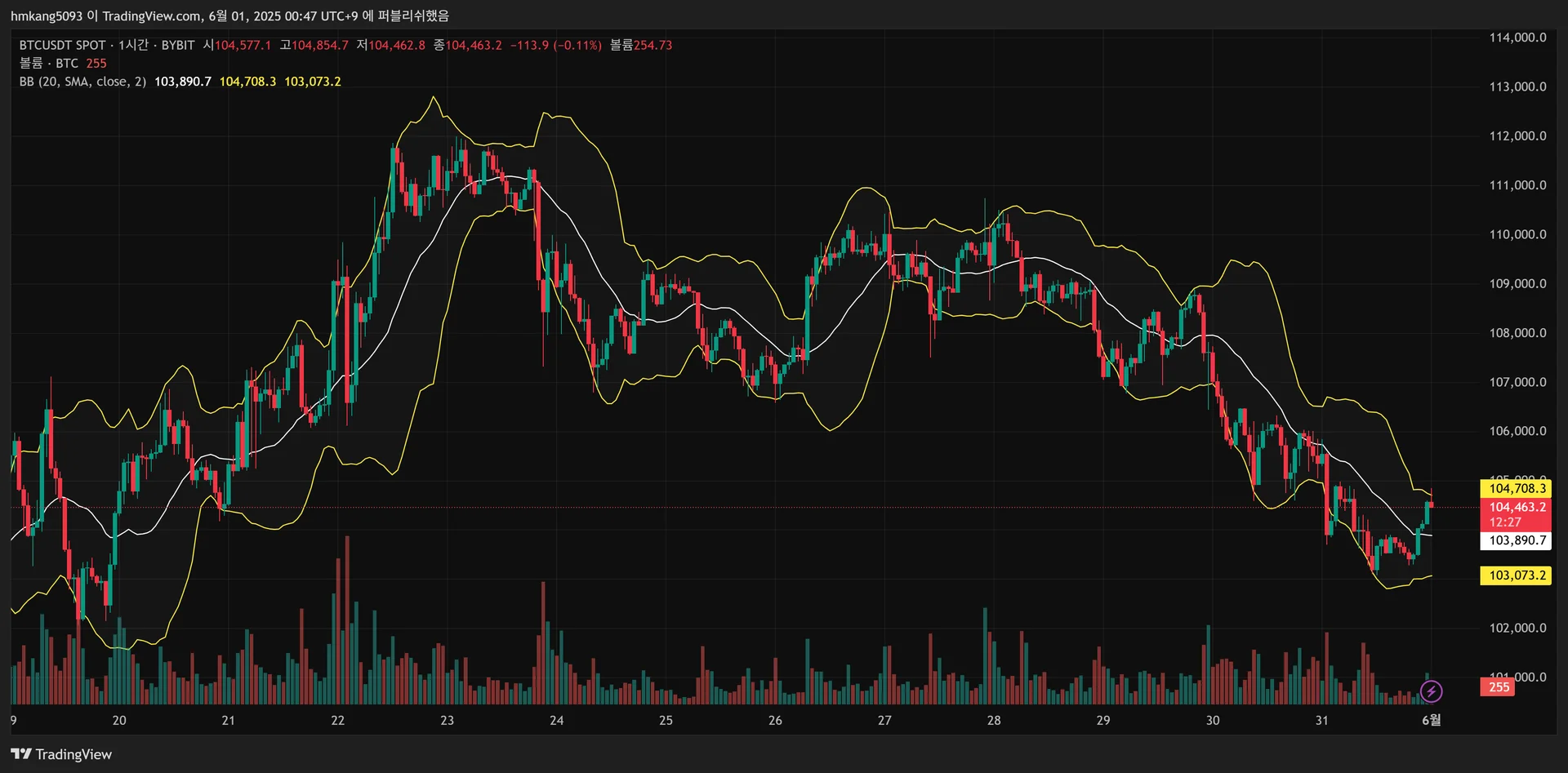The height and width of the screenshot is (773, 1568).
Task: Click the close value 104,463.2 in legend
Action: [x=474, y=45]
